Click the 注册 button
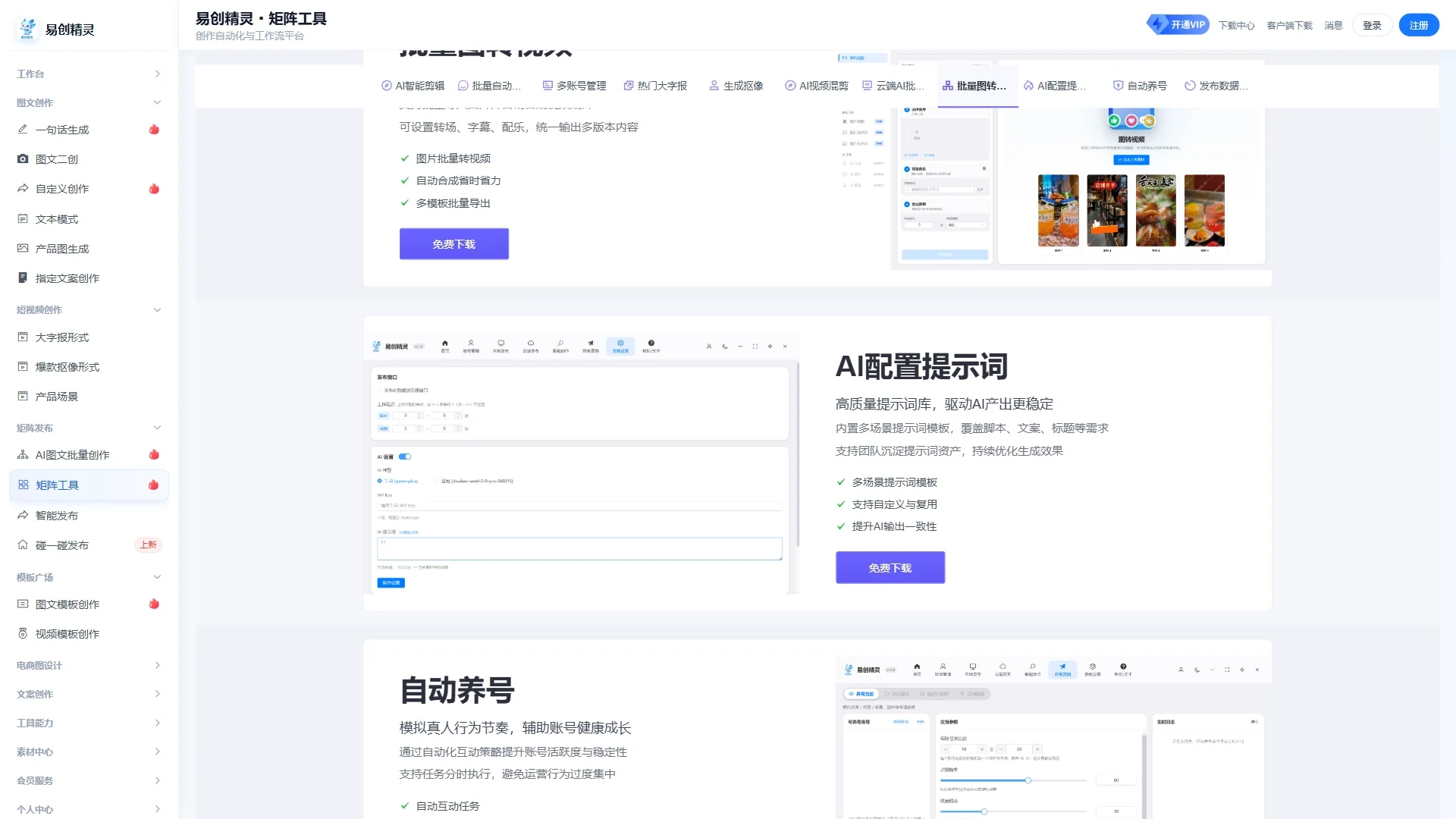The height and width of the screenshot is (819, 1456). [x=1419, y=26]
